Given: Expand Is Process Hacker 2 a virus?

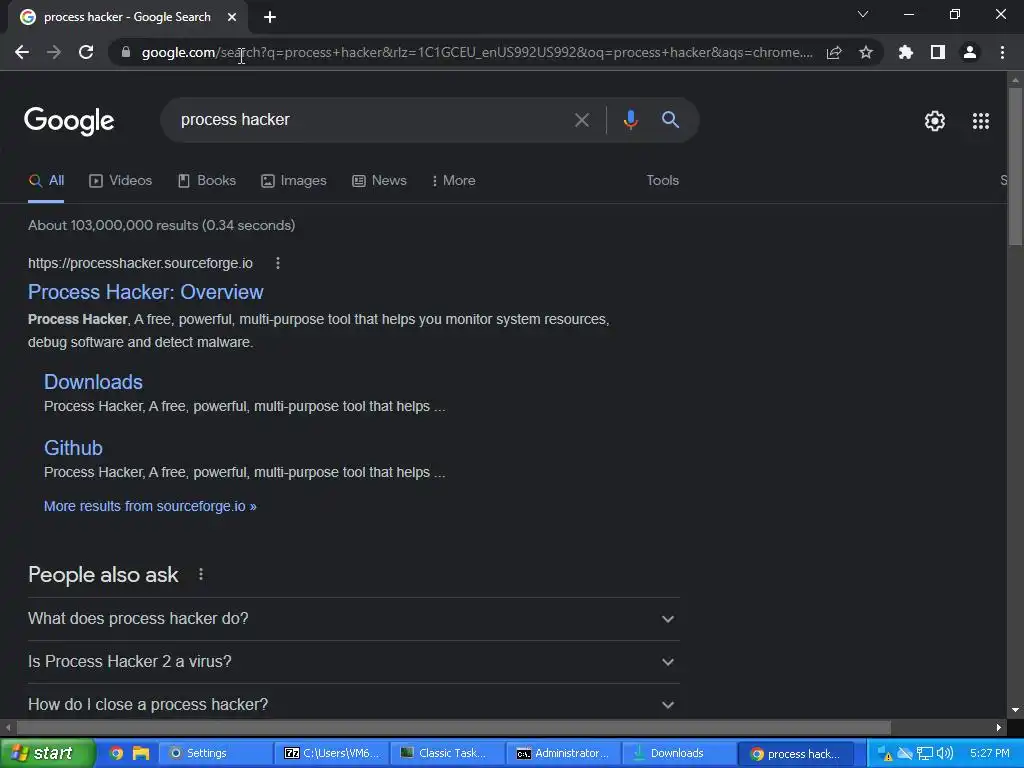Looking at the screenshot, I should [x=353, y=662].
